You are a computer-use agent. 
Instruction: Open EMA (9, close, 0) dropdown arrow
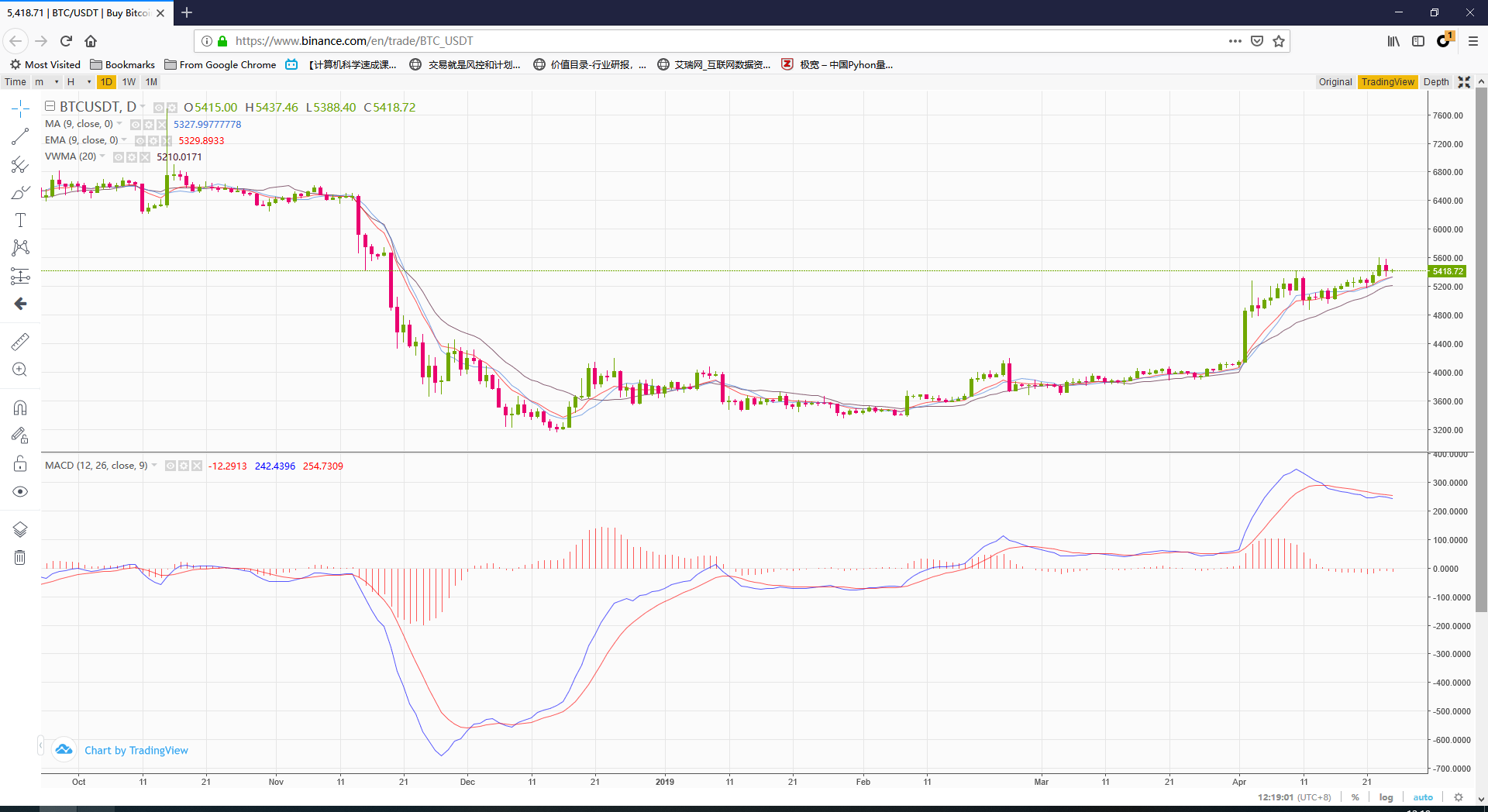pos(124,140)
